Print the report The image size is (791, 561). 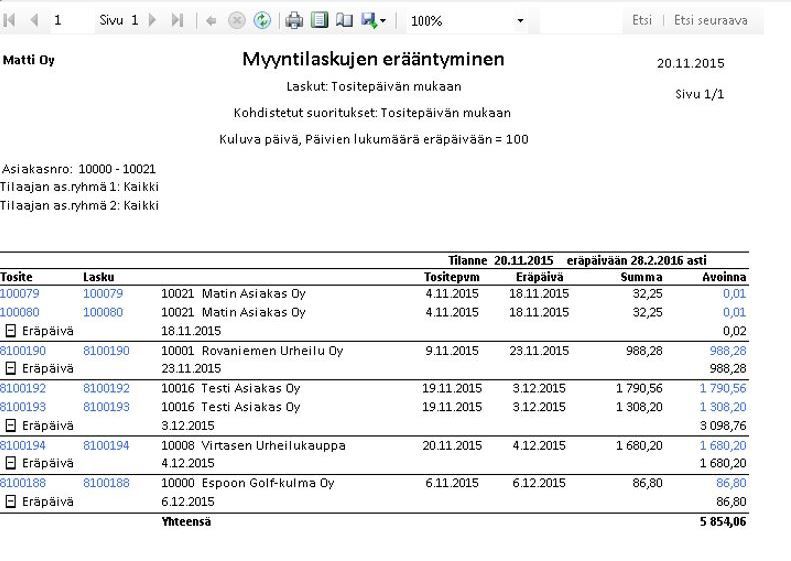coord(294,21)
